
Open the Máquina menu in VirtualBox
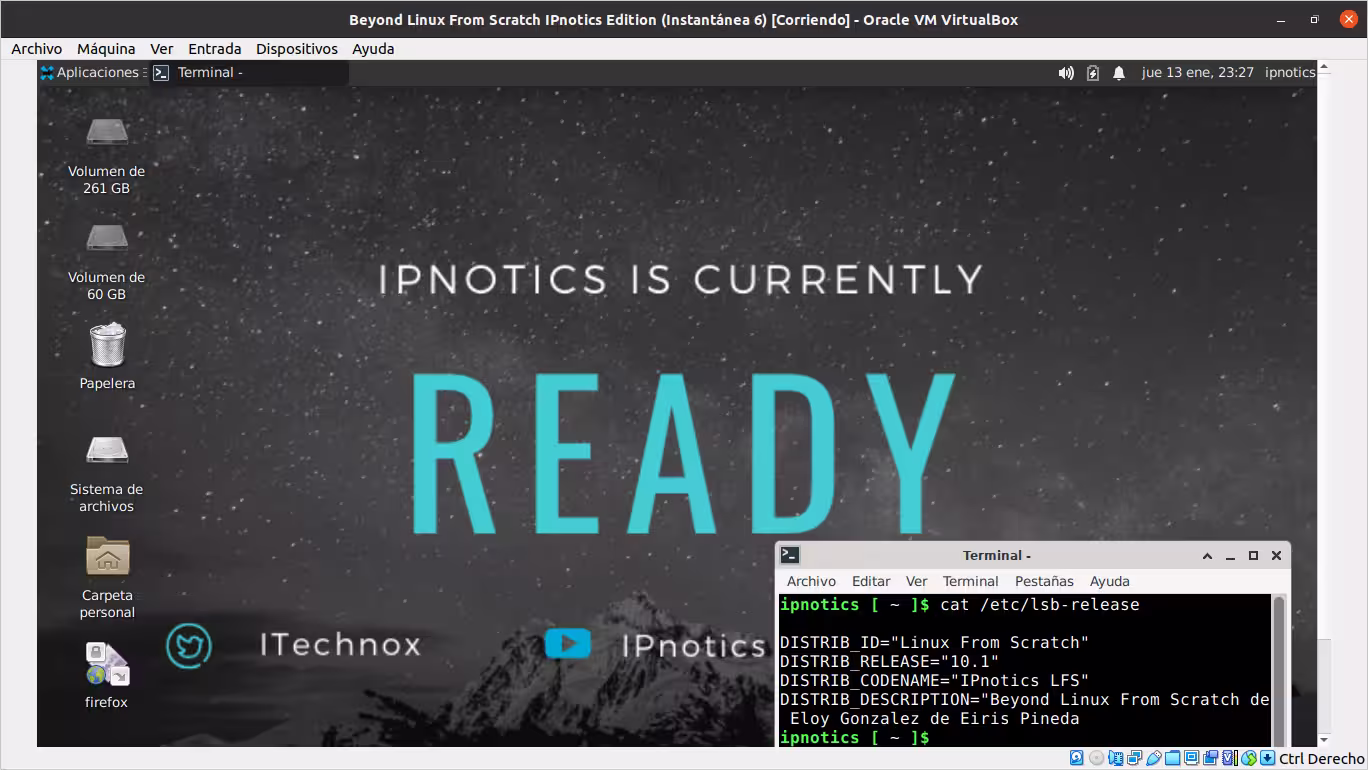coord(106,48)
